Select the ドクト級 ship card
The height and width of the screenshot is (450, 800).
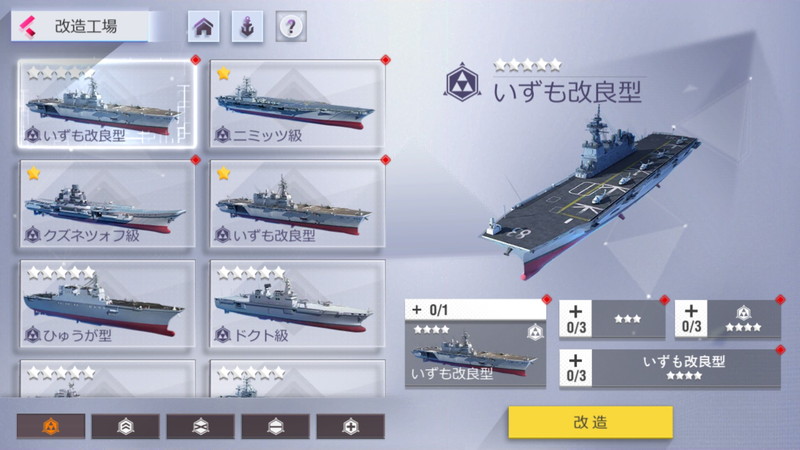tap(297, 304)
